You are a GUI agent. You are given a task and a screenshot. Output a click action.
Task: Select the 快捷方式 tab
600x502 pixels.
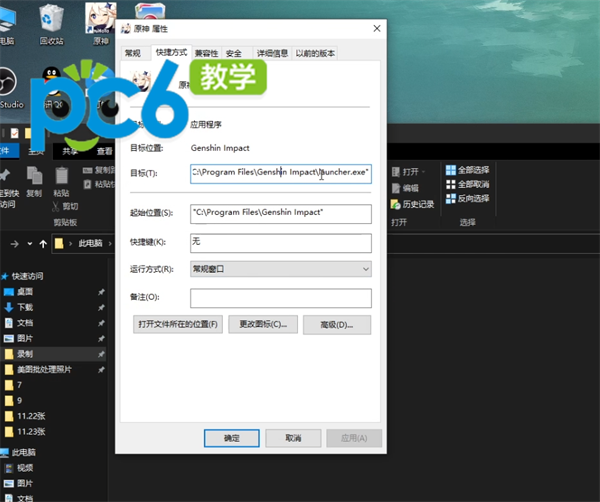coord(171,52)
